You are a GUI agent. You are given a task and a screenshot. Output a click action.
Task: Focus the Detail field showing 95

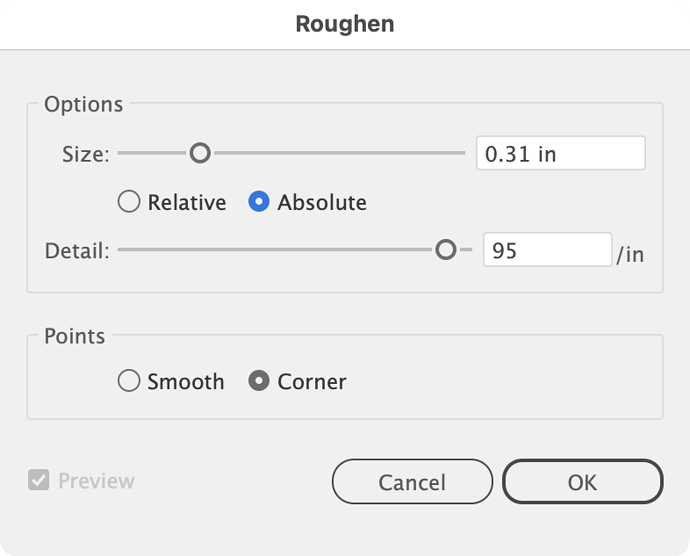point(547,250)
